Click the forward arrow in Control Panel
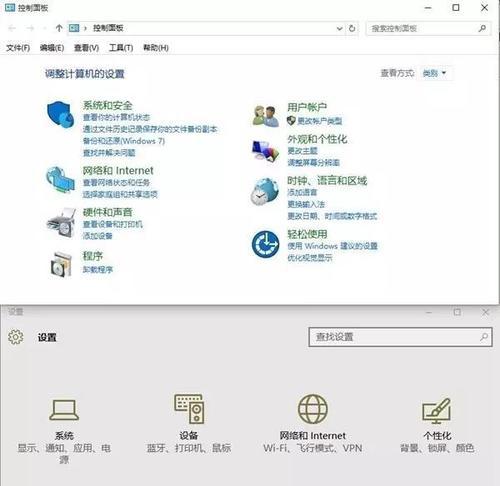This screenshot has width=500, height=486. [x=30, y=28]
